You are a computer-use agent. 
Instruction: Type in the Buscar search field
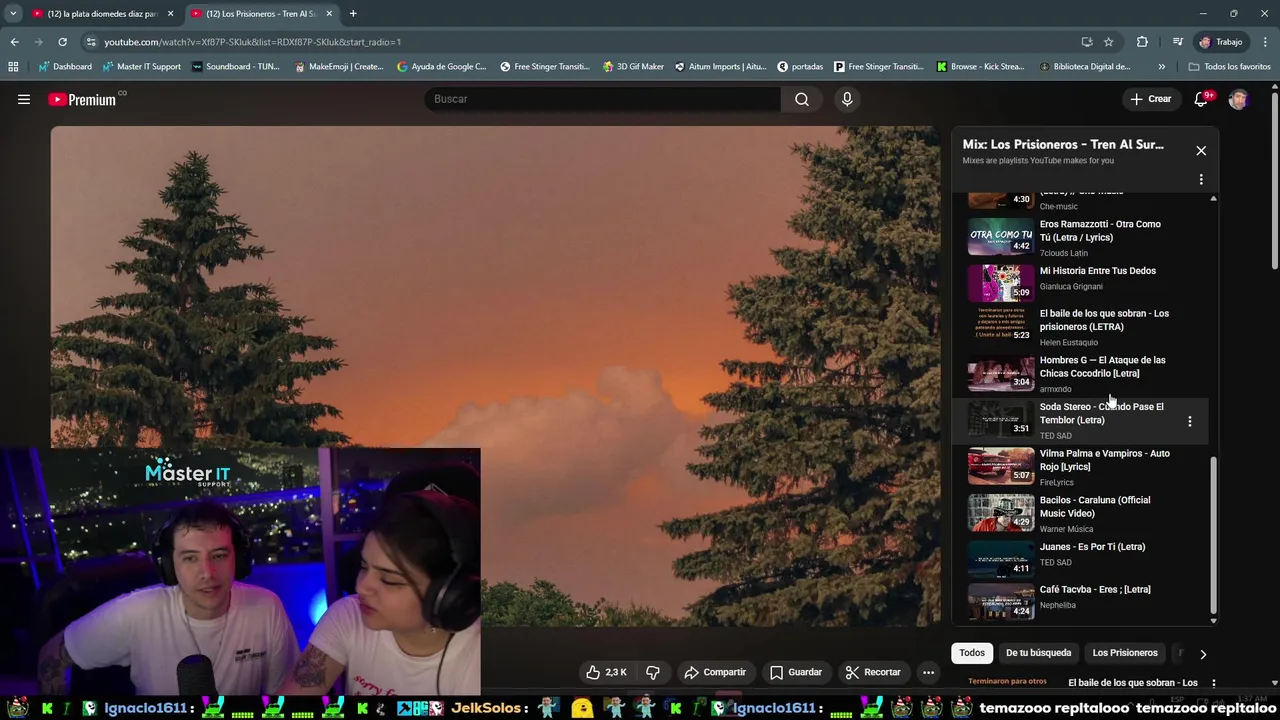coord(603,99)
